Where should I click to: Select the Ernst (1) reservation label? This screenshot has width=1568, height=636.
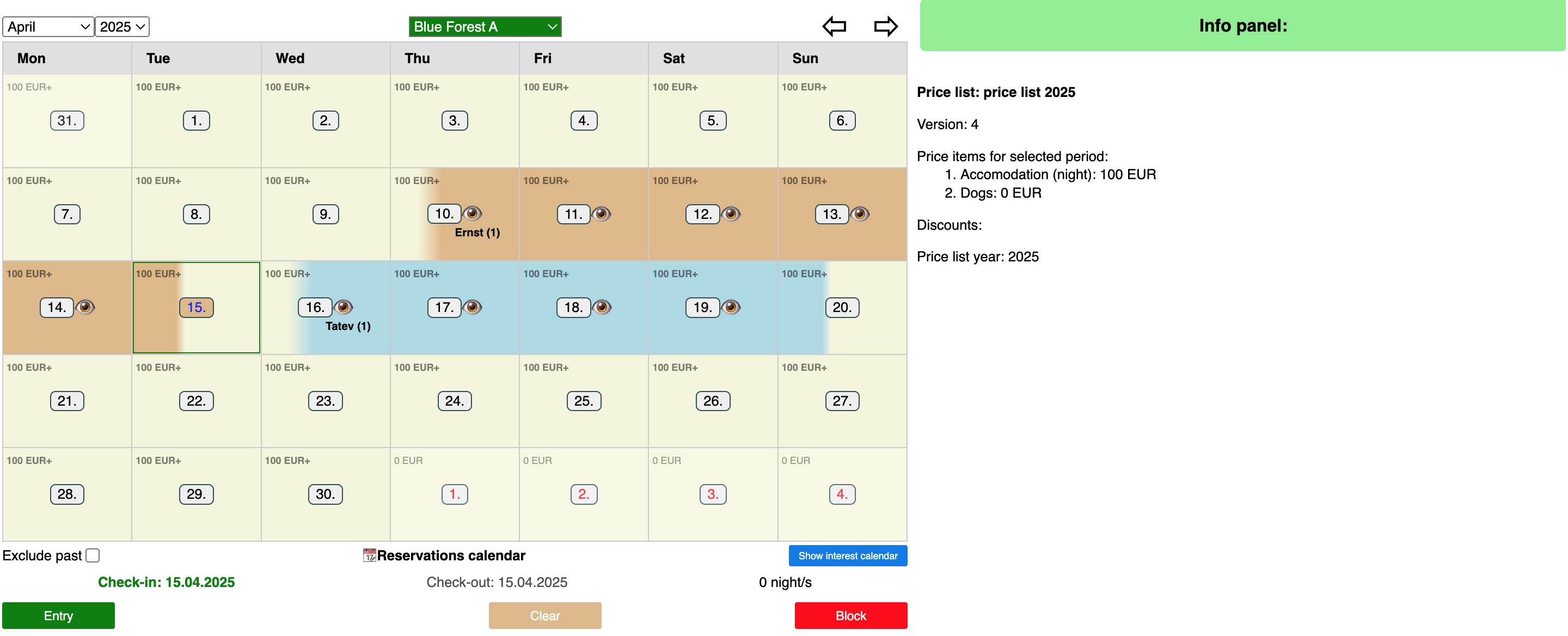point(477,233)
